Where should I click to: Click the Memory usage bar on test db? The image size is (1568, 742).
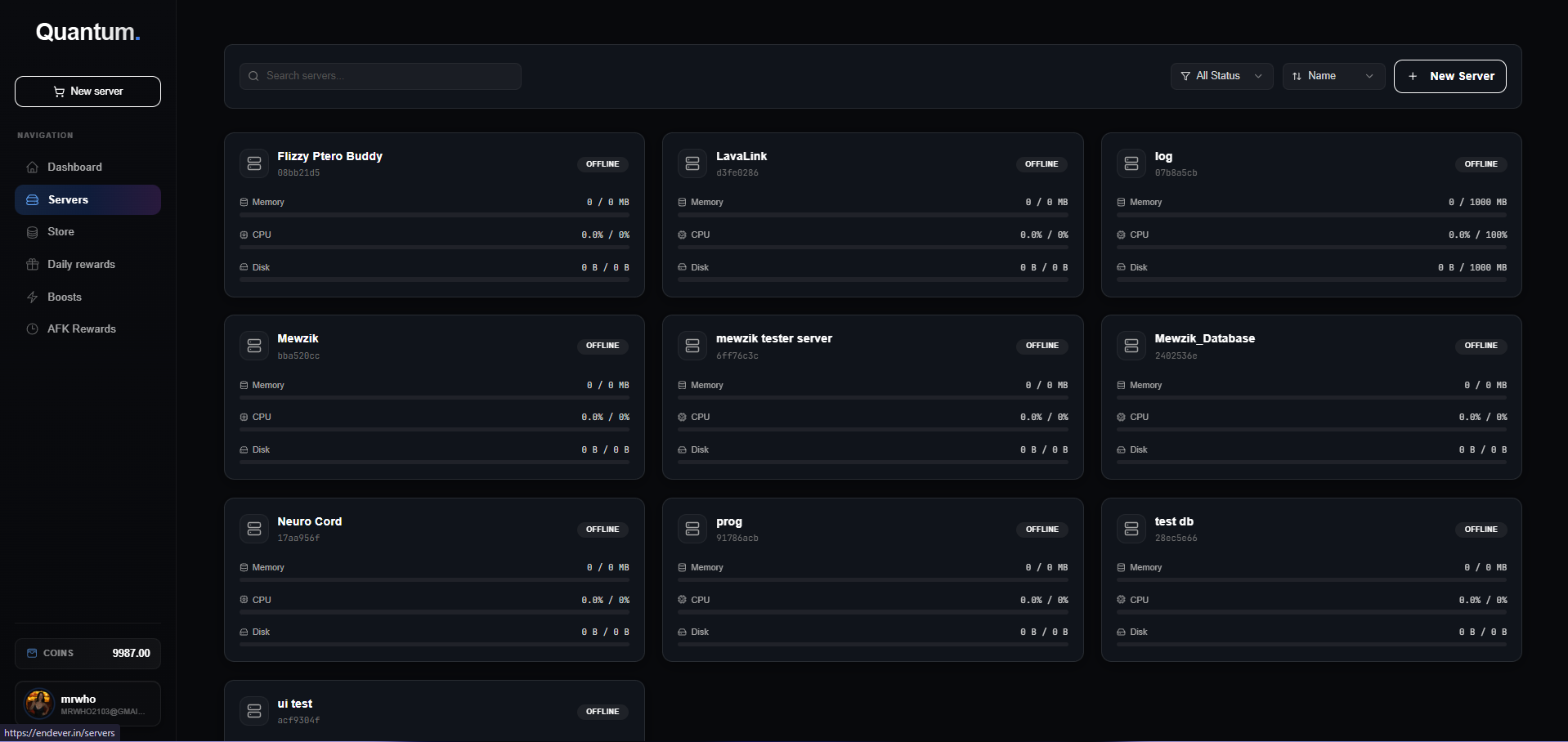coord(1310,579)
